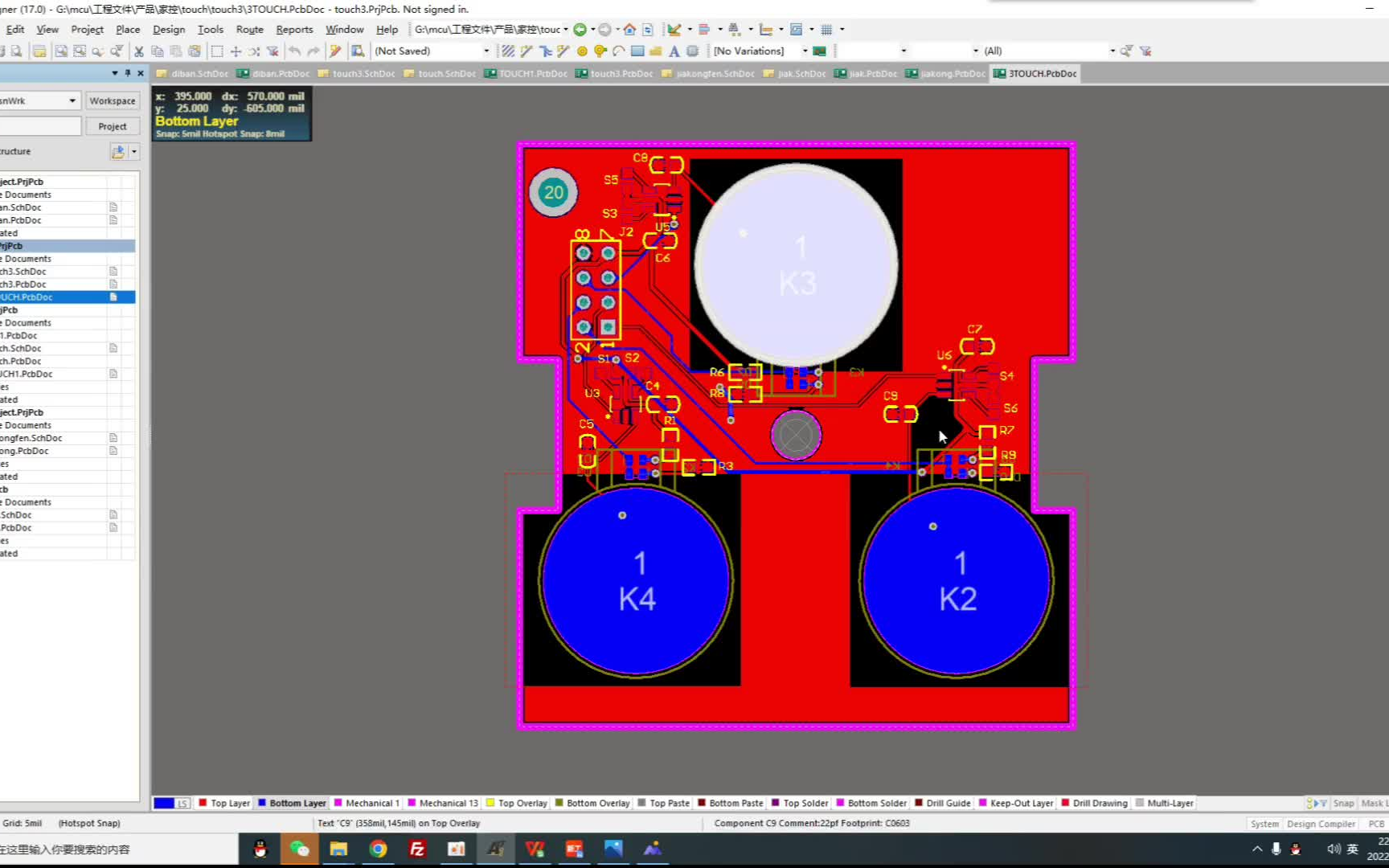Open the Tools menu
This screenshot has width=1389, height=868.
click(x=211, y=29)
